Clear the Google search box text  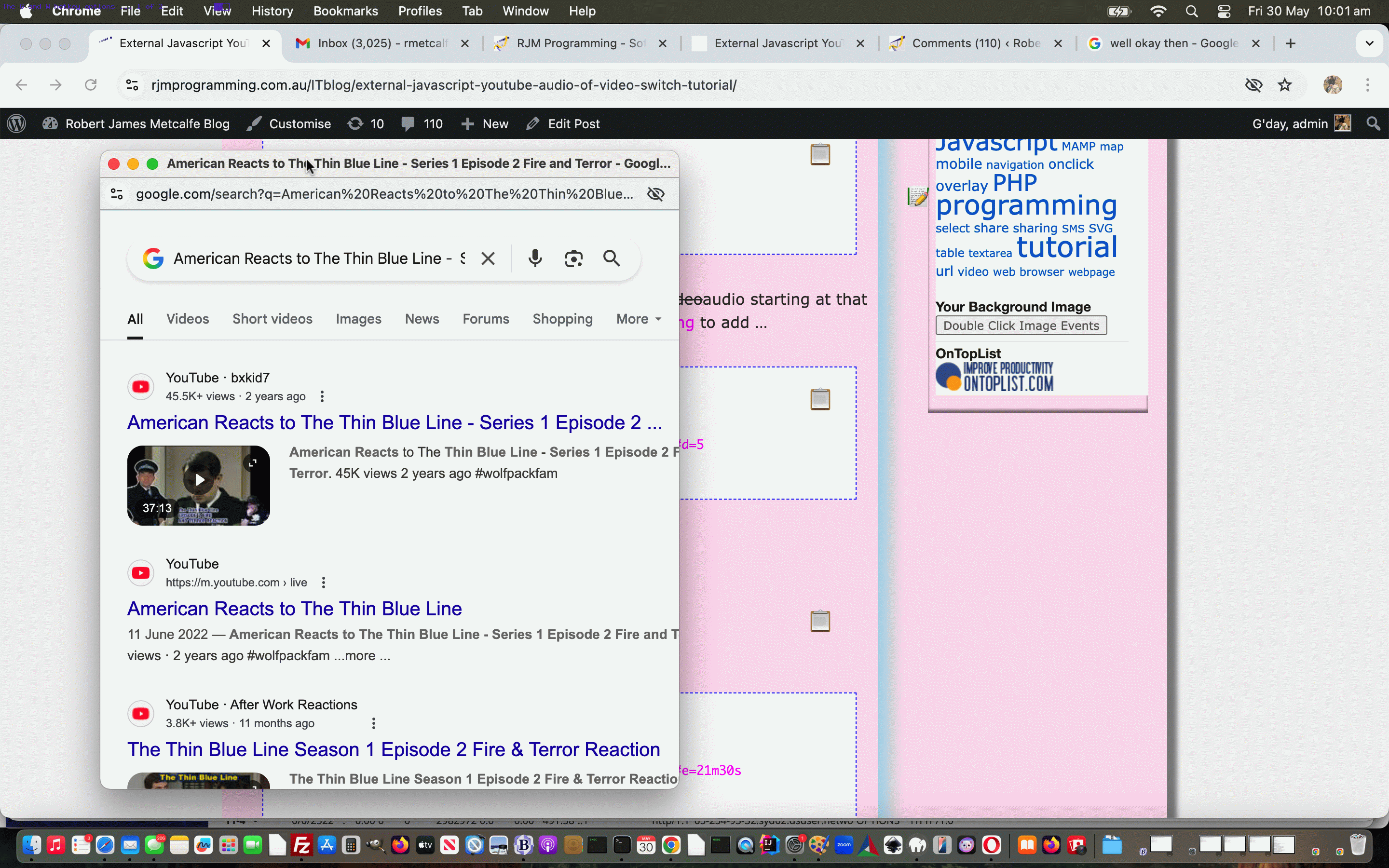[488, 258]
